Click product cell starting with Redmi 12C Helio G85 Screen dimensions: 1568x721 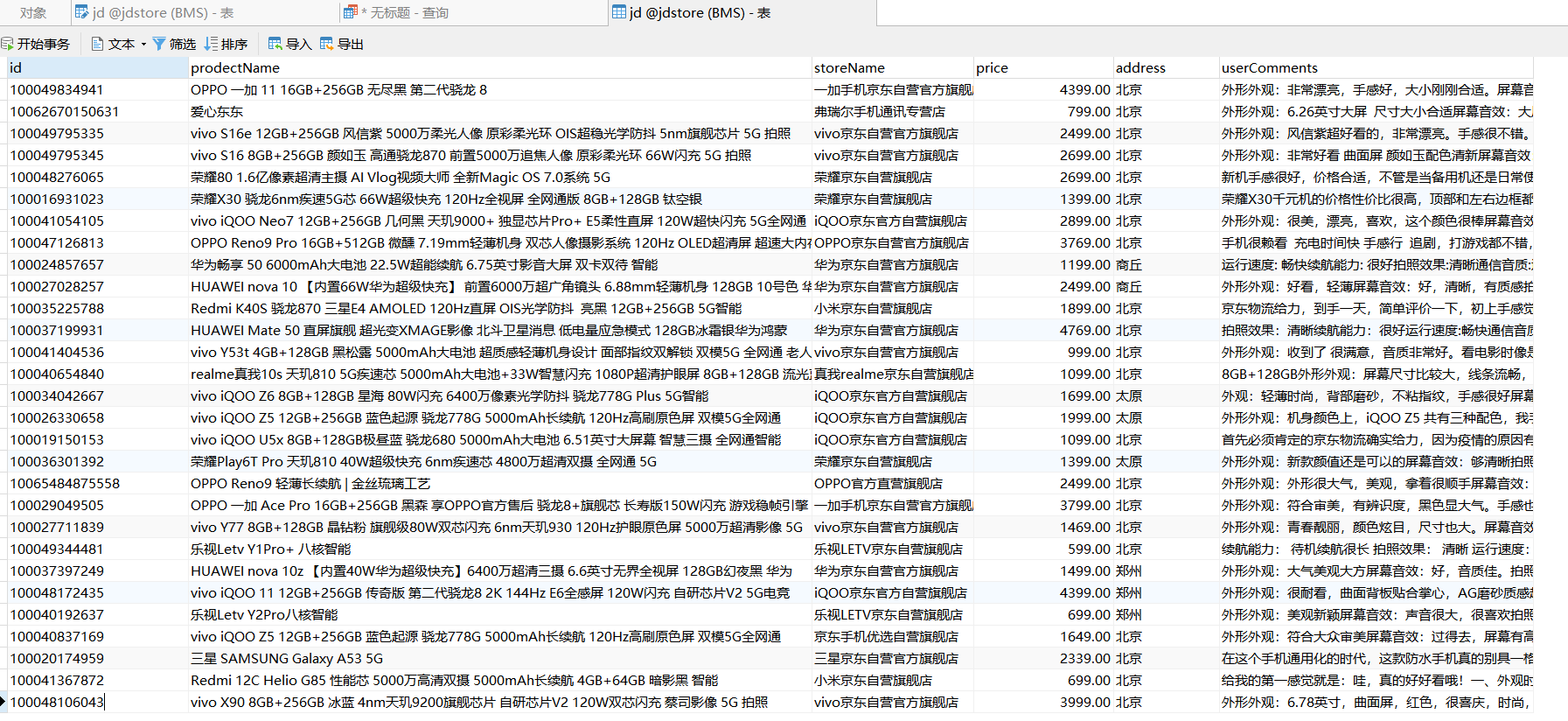[500, 681]
